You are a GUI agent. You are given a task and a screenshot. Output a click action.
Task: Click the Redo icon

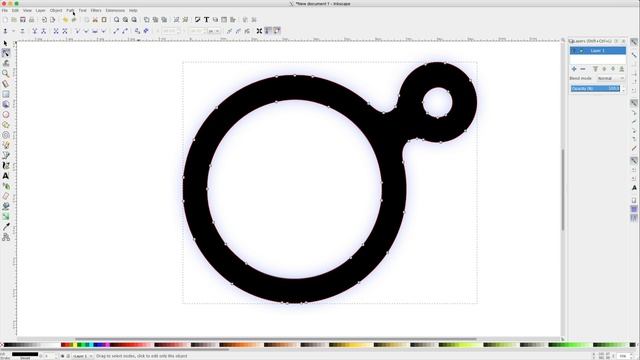pos(74,20)
